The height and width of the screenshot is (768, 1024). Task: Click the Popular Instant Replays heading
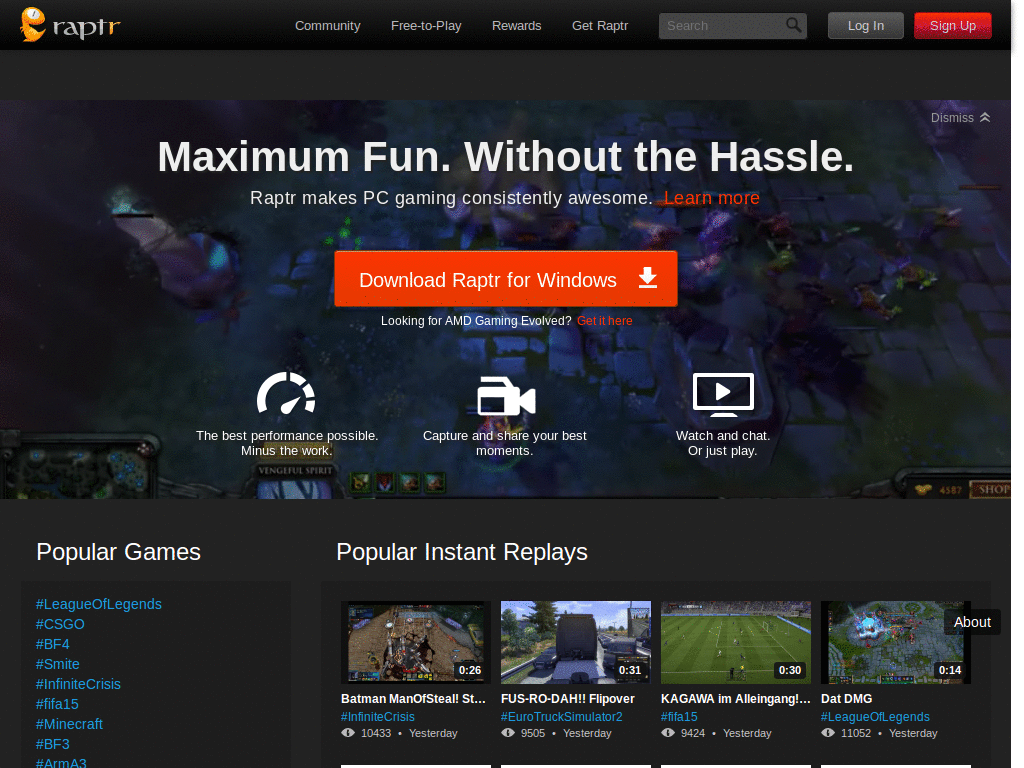click(462, 552)
